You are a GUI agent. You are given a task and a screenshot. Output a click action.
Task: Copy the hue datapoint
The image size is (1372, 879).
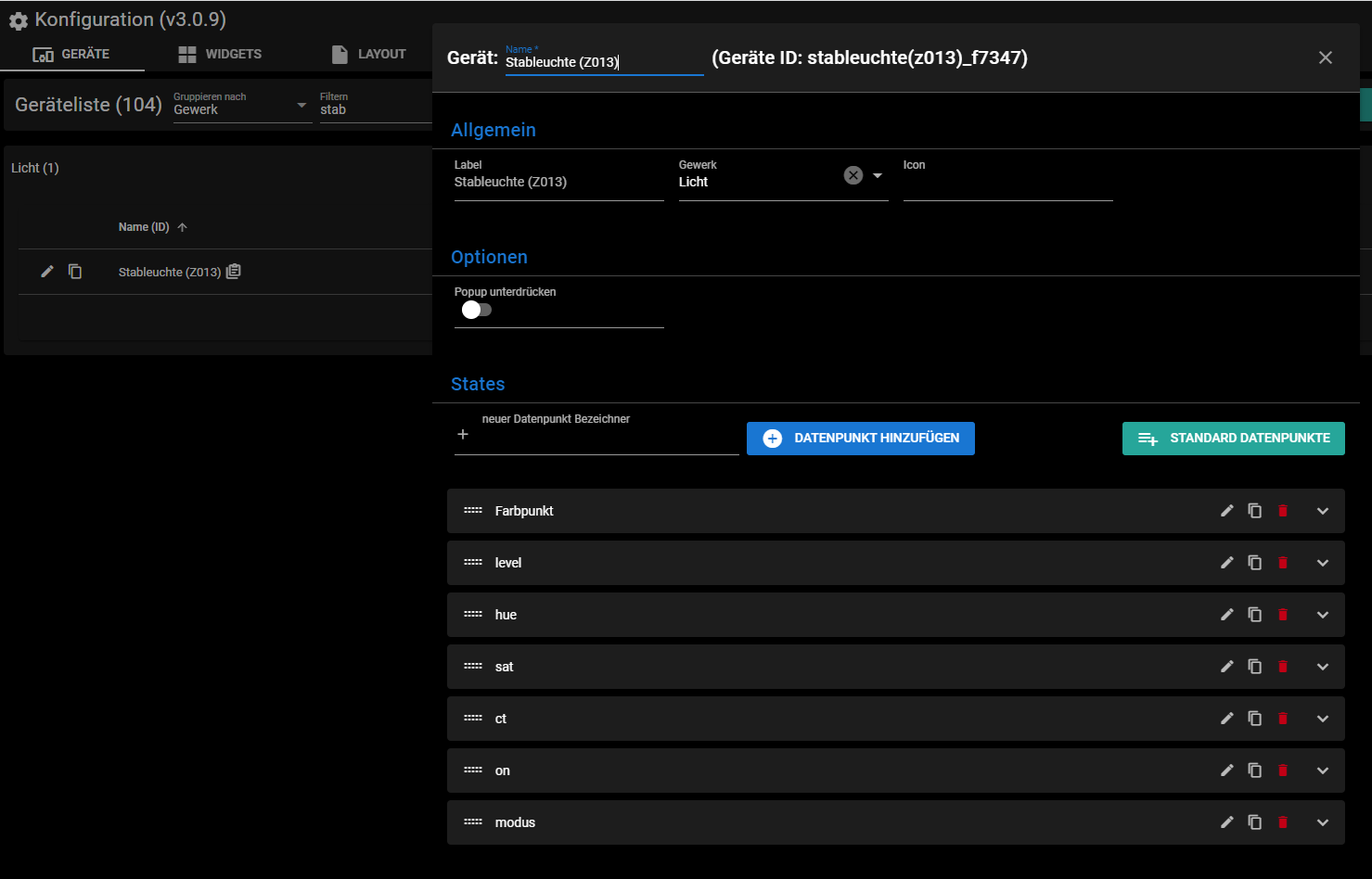pos(1255,615)
